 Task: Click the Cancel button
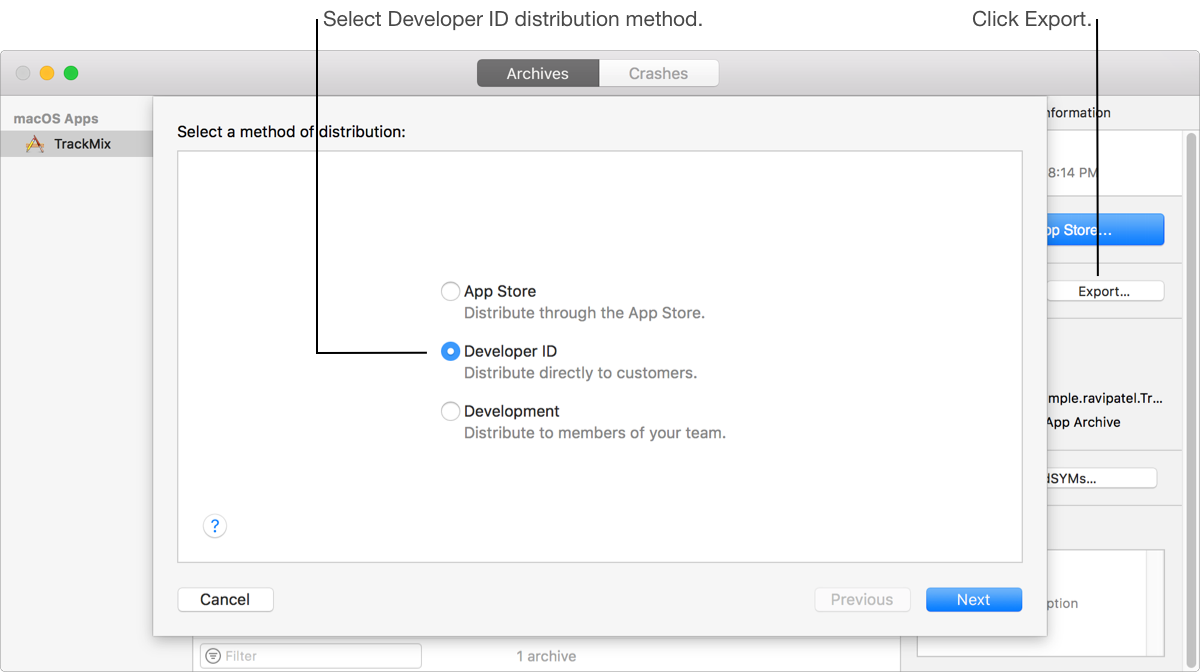pyautogui.click(x=225, y=599)
